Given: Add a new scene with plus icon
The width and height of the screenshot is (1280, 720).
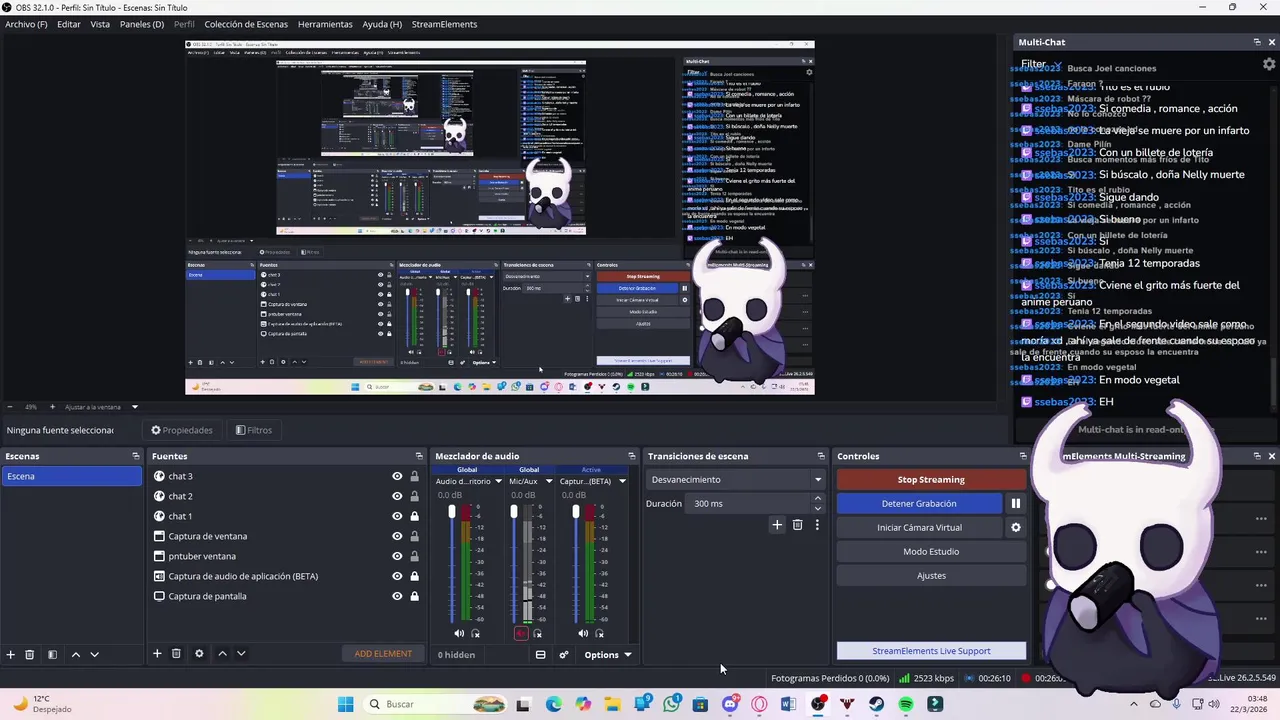Looking at the screenshot, I should [x=11, y=654].
